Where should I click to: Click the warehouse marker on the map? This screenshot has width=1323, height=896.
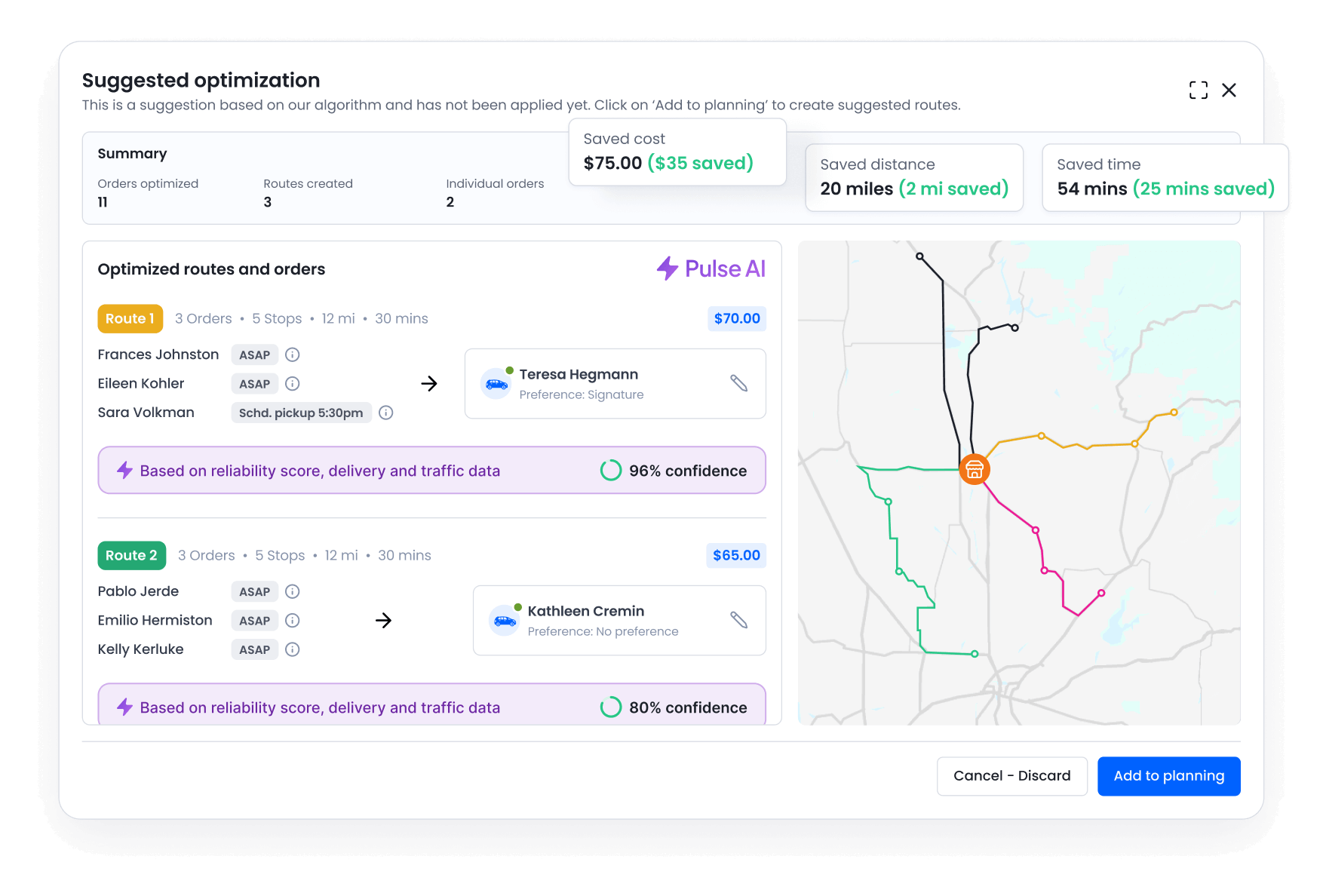coord(975,469)
